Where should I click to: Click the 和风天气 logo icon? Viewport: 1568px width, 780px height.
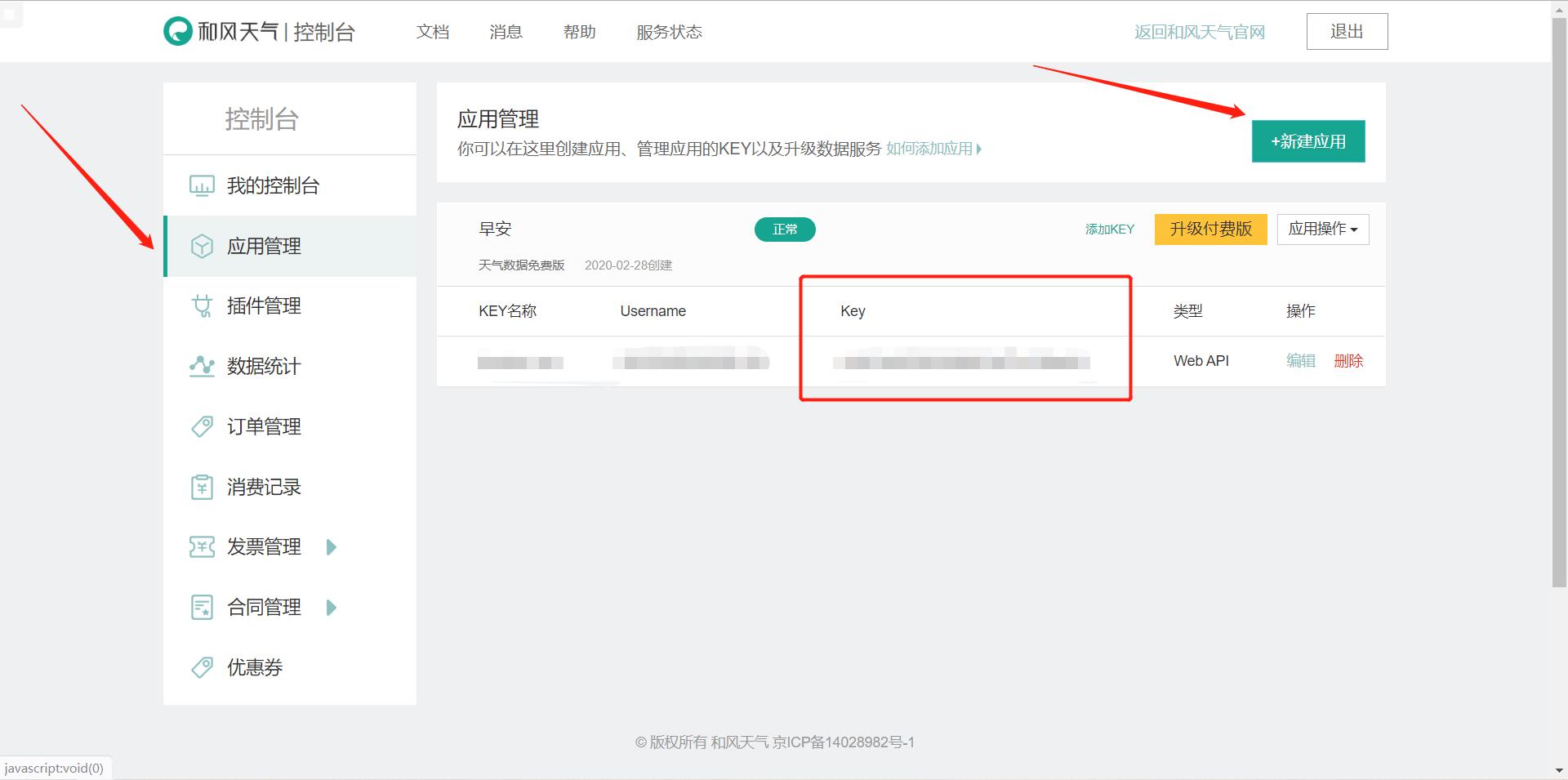177,32
